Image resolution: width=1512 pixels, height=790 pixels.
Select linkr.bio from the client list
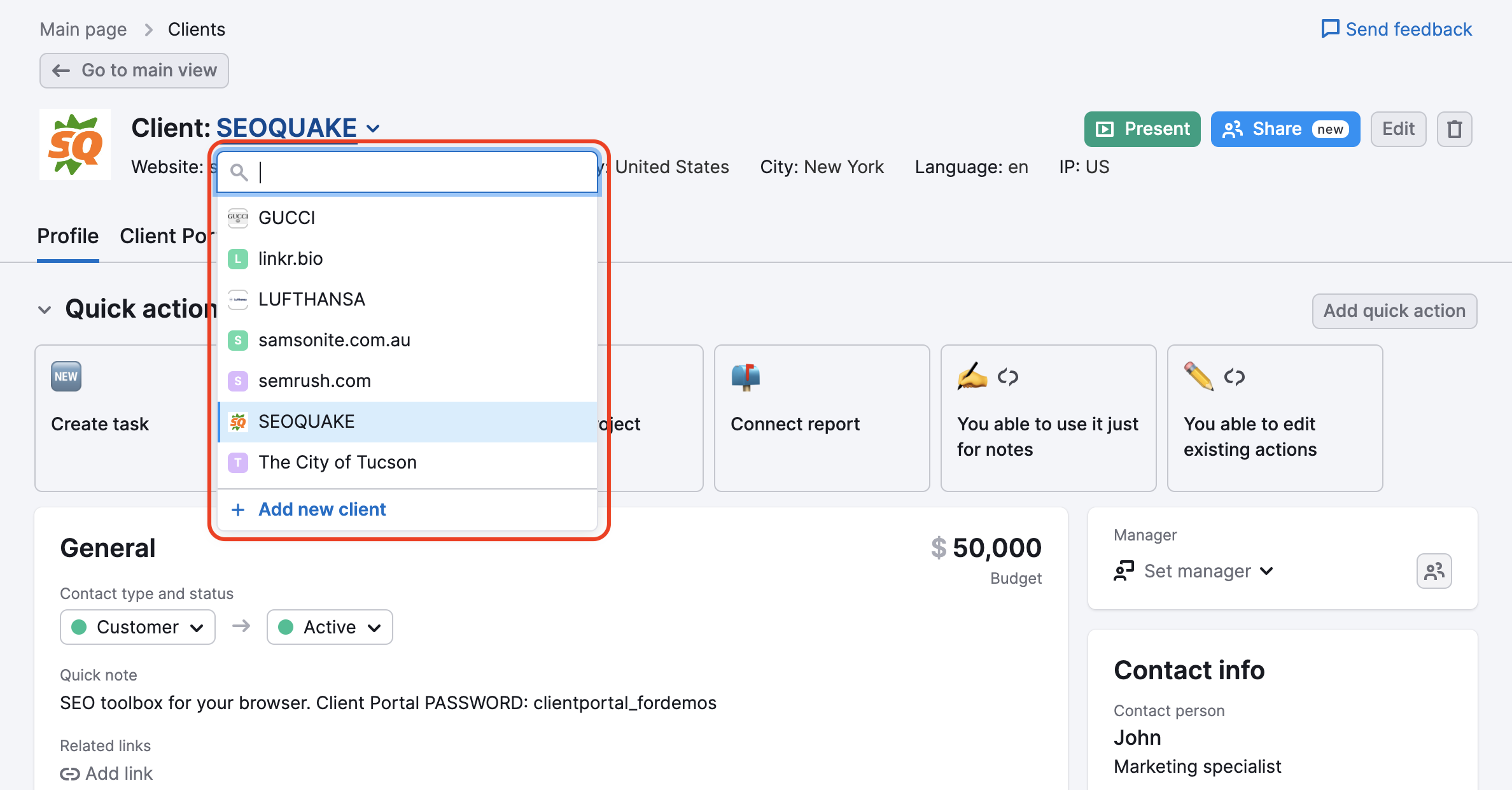coord(407,258)
